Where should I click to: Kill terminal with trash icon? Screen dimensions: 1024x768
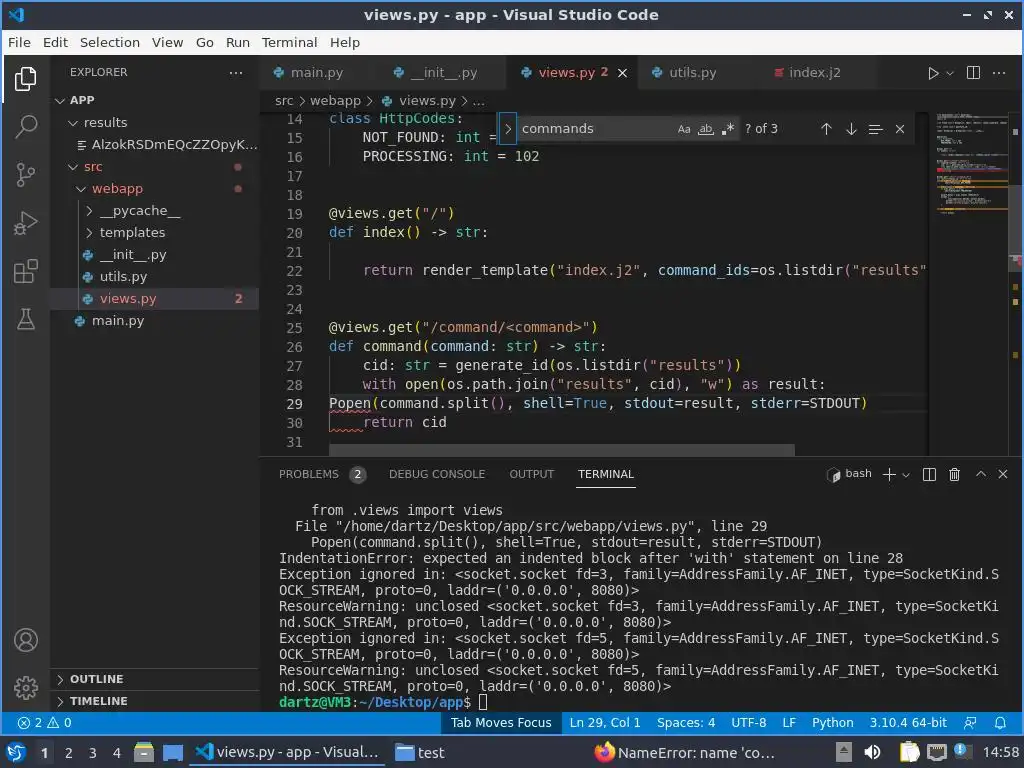click(x=954, y=475)
